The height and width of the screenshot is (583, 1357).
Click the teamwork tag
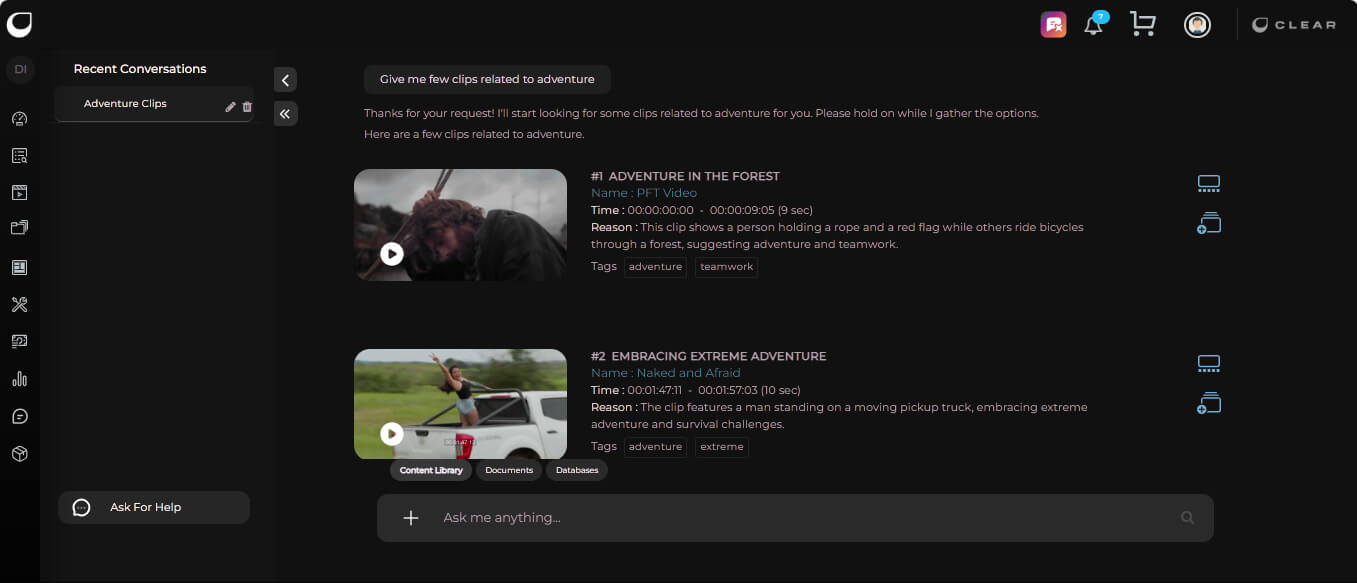click(x=726, y=267)
